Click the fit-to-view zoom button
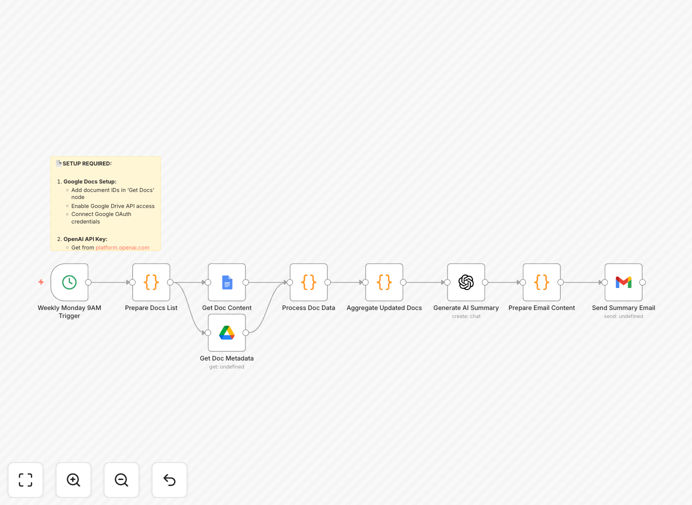The width and height of the screenshot is (692, 505). 26,480
